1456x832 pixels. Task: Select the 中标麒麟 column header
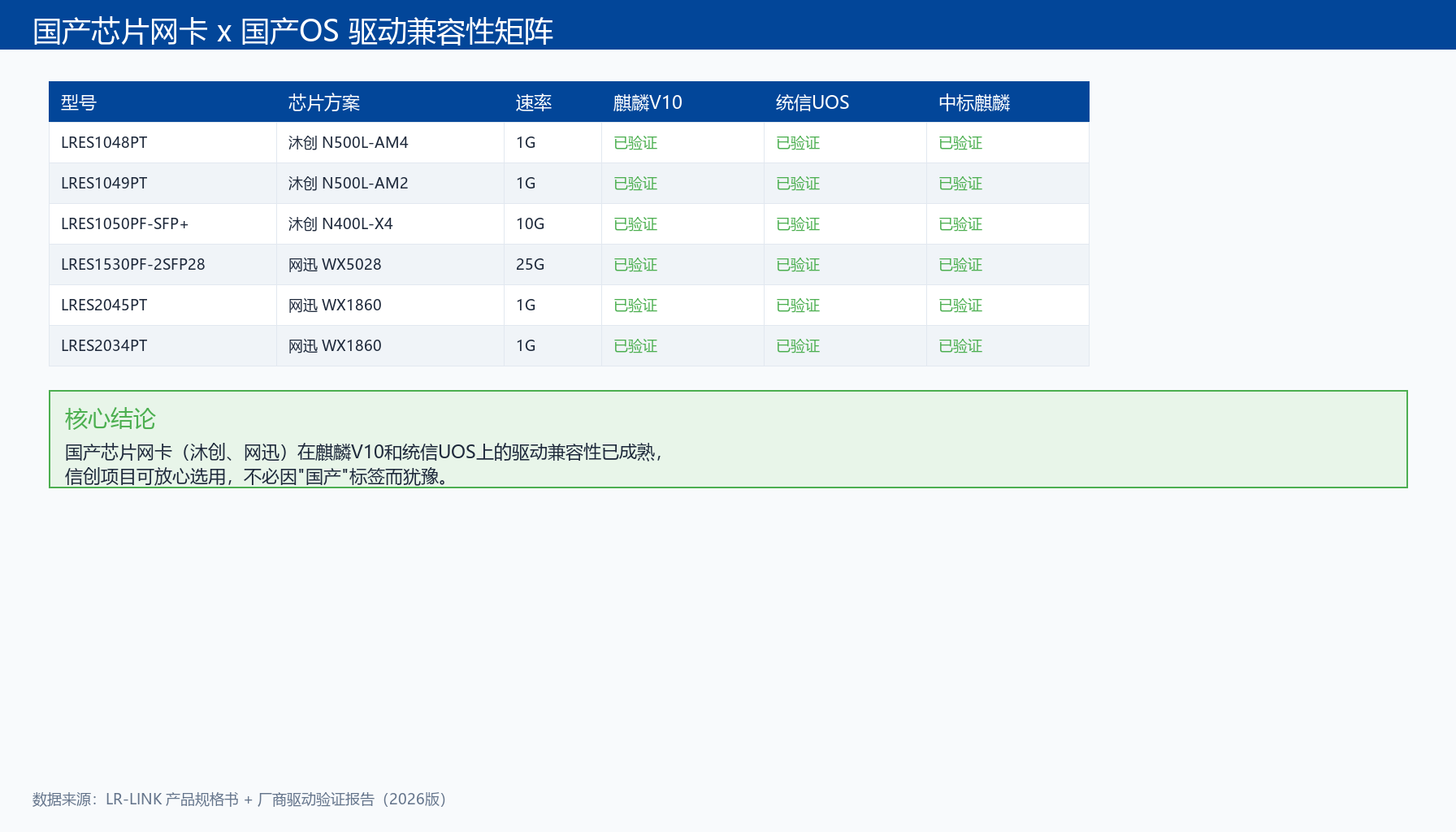(1007, 102)
